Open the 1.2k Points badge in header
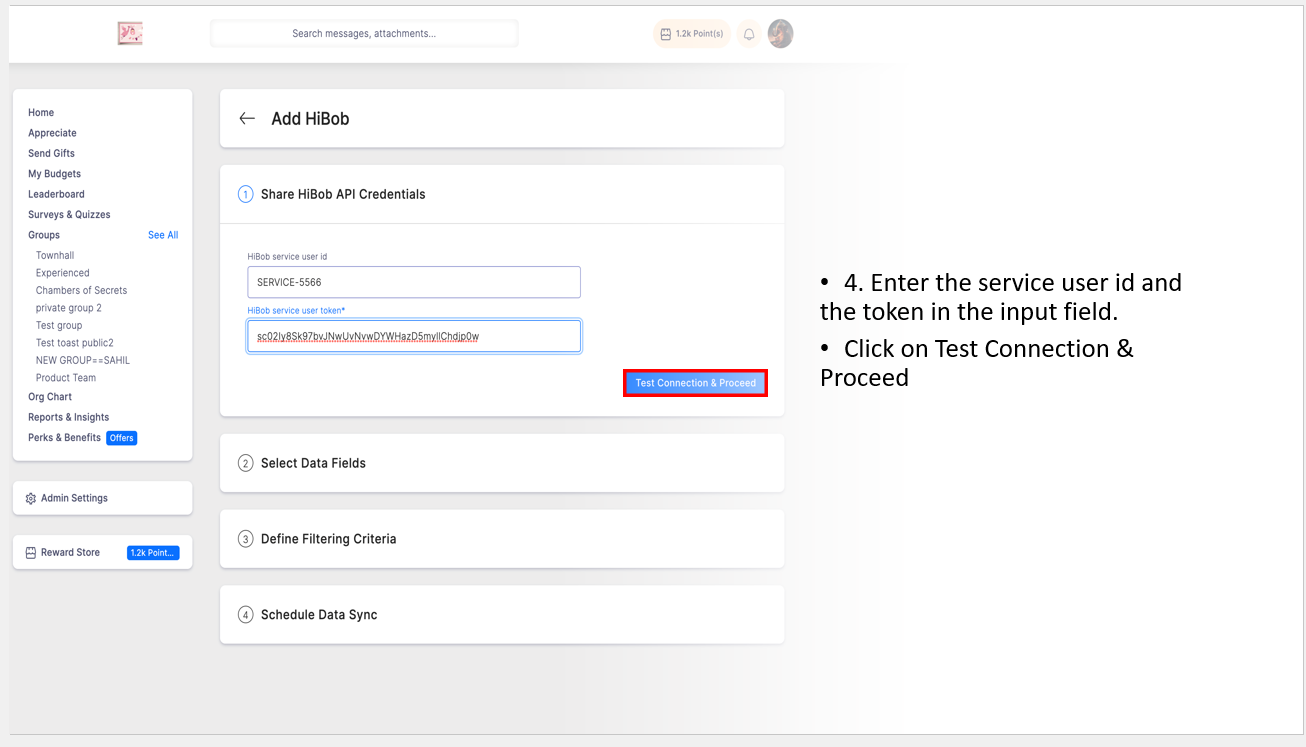 [691, 34]
